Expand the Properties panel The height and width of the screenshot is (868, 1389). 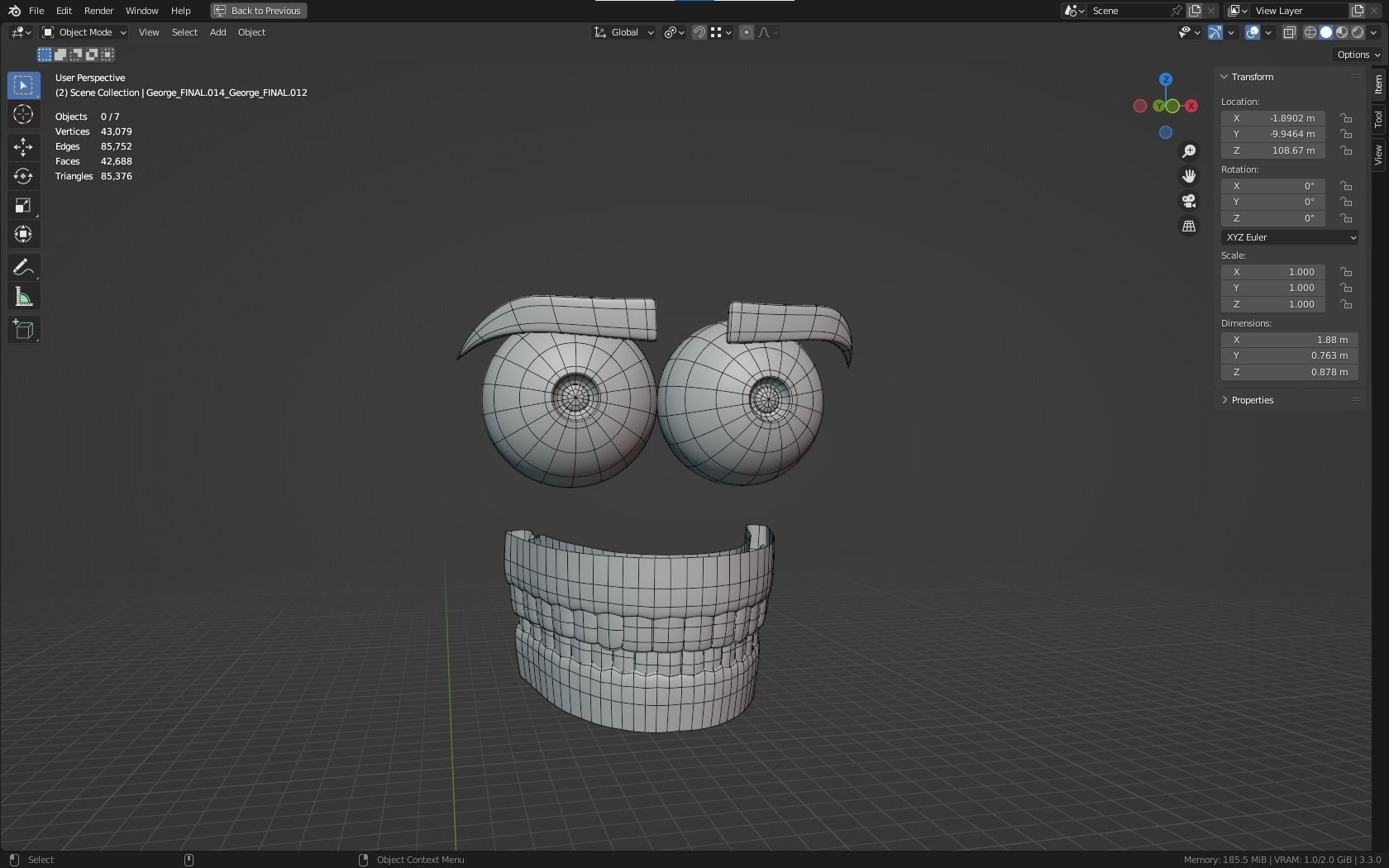pyautogui.click(x=1224, y=400)
